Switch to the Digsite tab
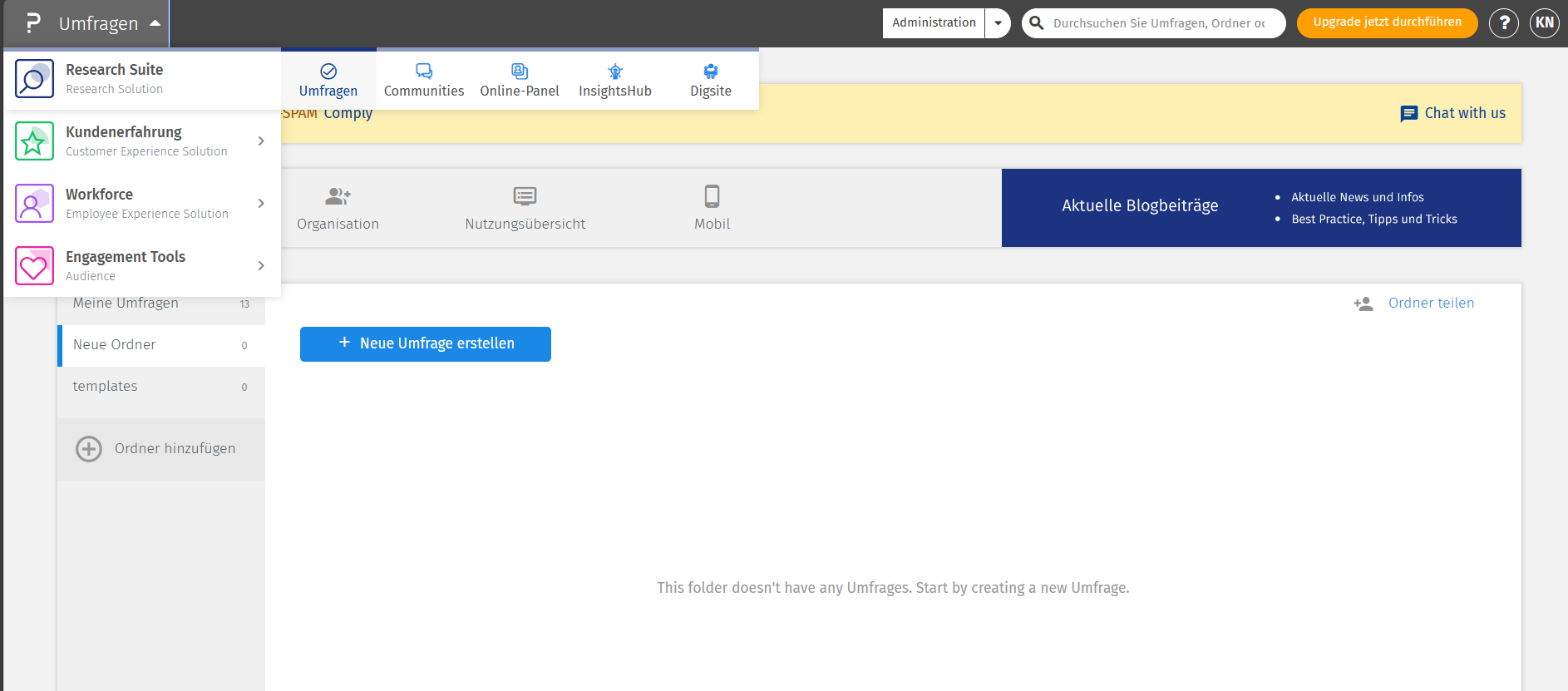1568x691 pixels. pos(711,80)
